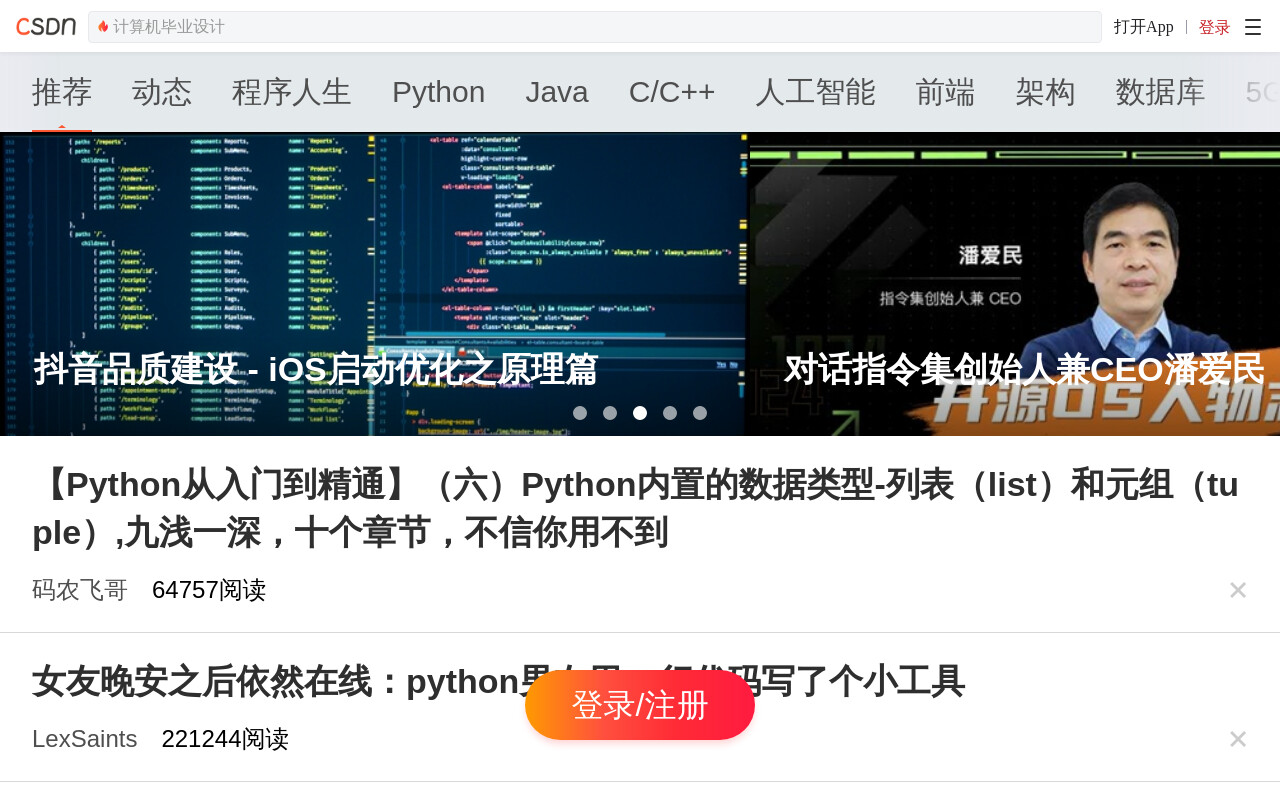
Task: Focus the 计算机毕业设计 search field
Action: tap(595, 27)
